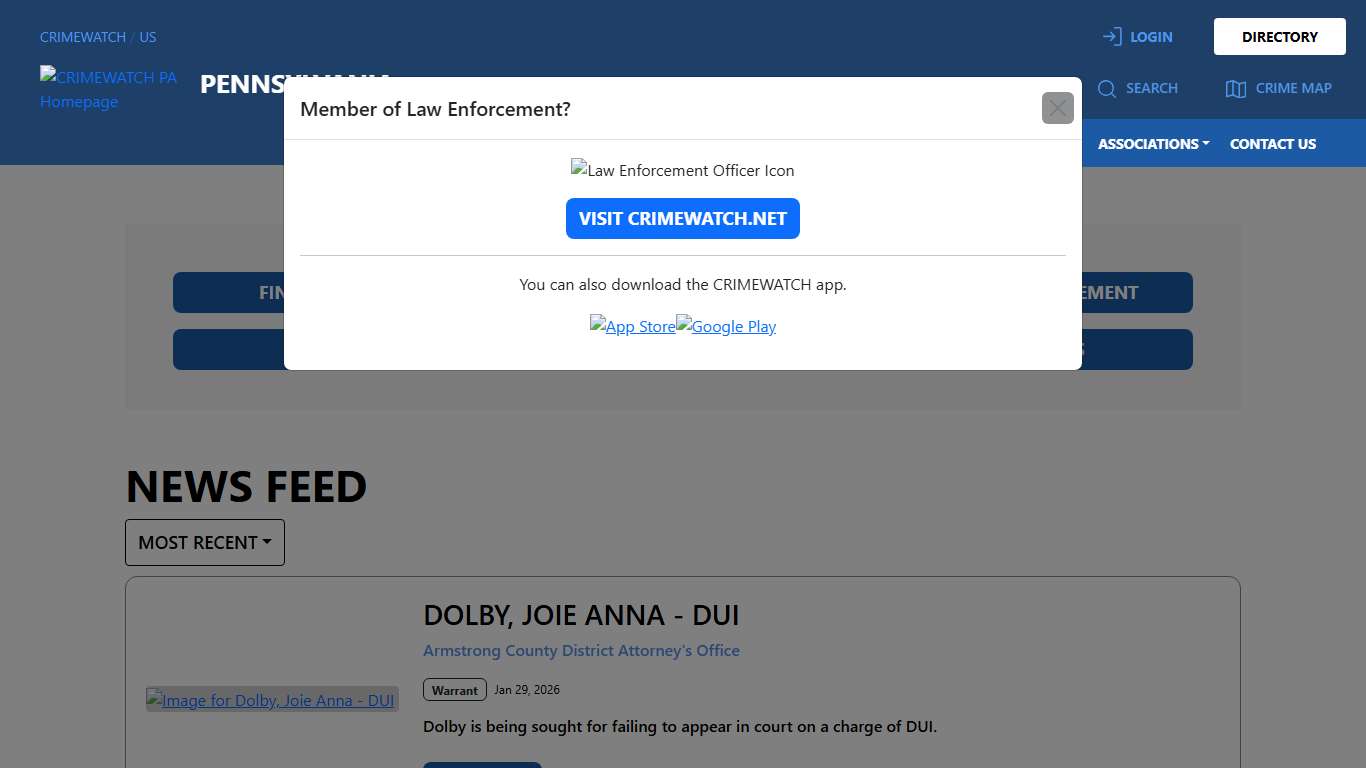The width and height of the screenshot is (1366, 768).
Task: Expand the Associations dropdown menu
Action: pos(1153,144)
